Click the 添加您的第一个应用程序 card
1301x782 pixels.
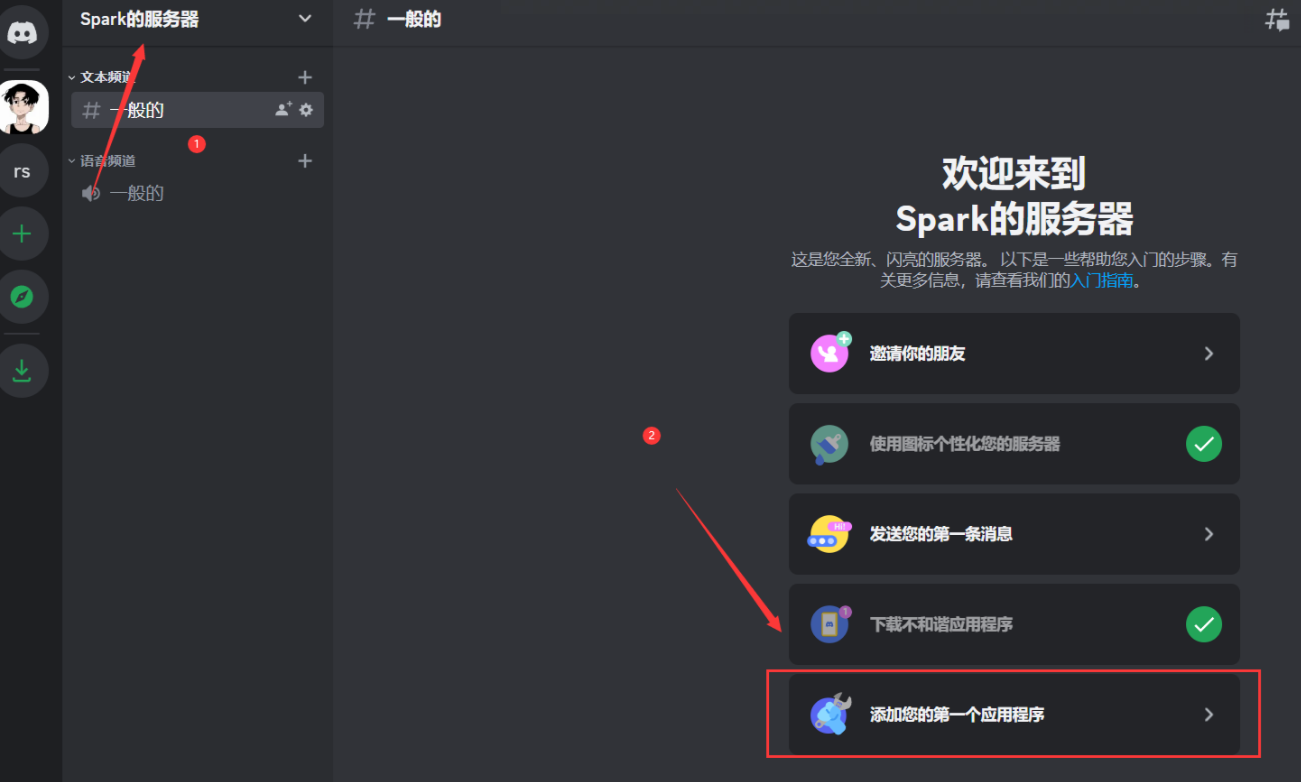pos(1014,715)
